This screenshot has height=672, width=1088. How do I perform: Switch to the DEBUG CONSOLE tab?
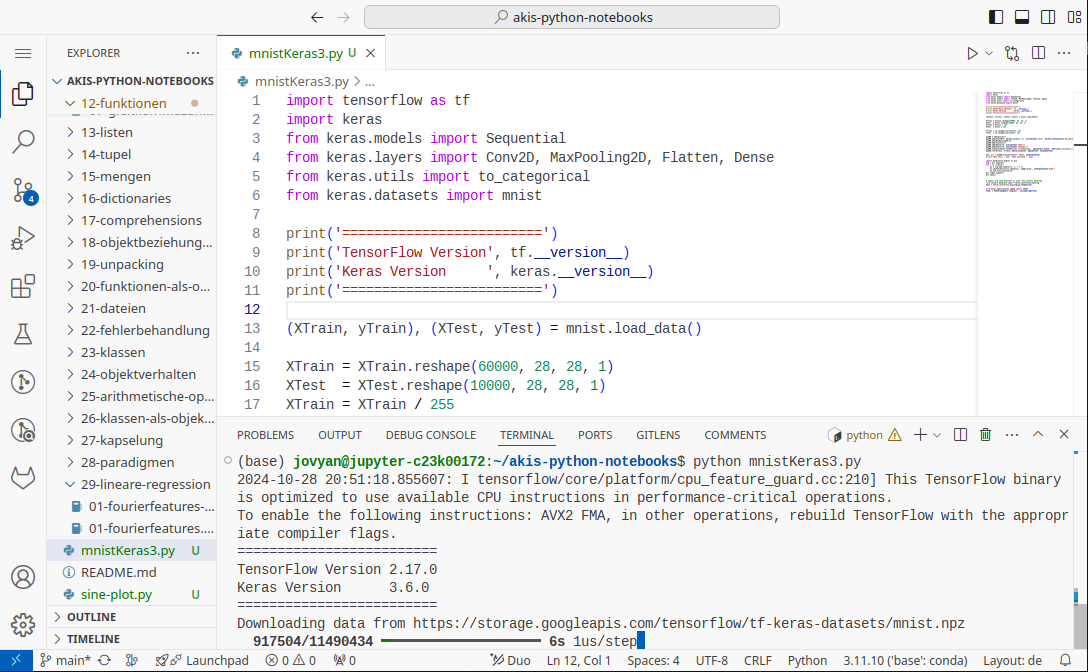(x=431, y=435)
